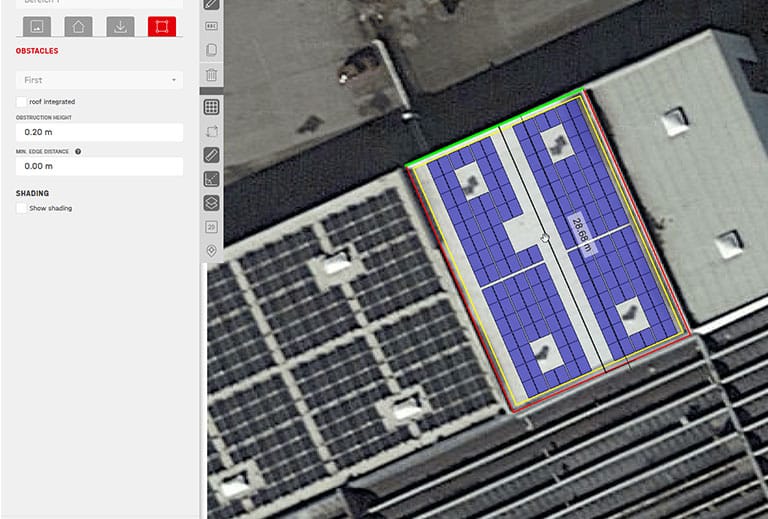
Task: Click the rotate area tool icon
Action: coord(211,131)
